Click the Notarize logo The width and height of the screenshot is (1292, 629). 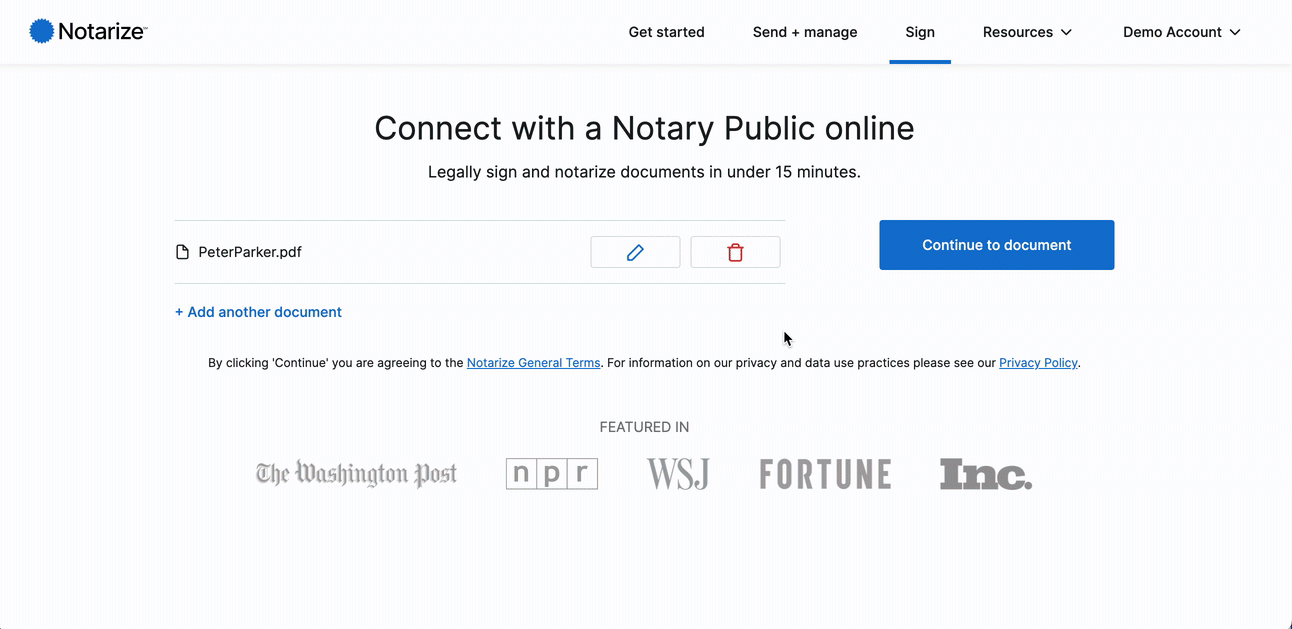[x=88, y=31]
